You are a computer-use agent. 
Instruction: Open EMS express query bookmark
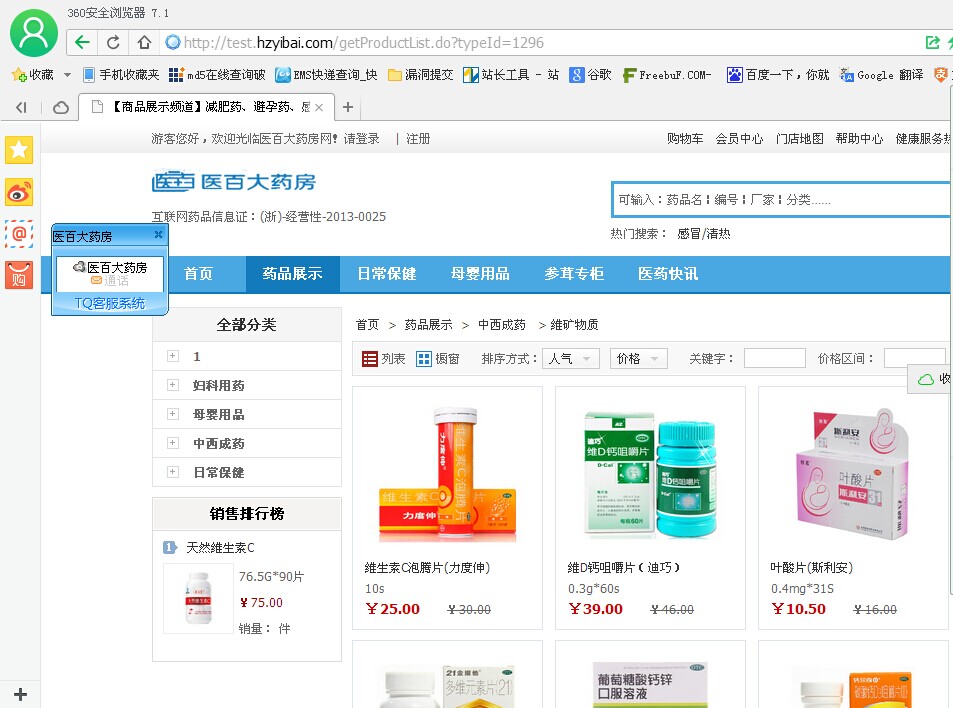point(326,75)
